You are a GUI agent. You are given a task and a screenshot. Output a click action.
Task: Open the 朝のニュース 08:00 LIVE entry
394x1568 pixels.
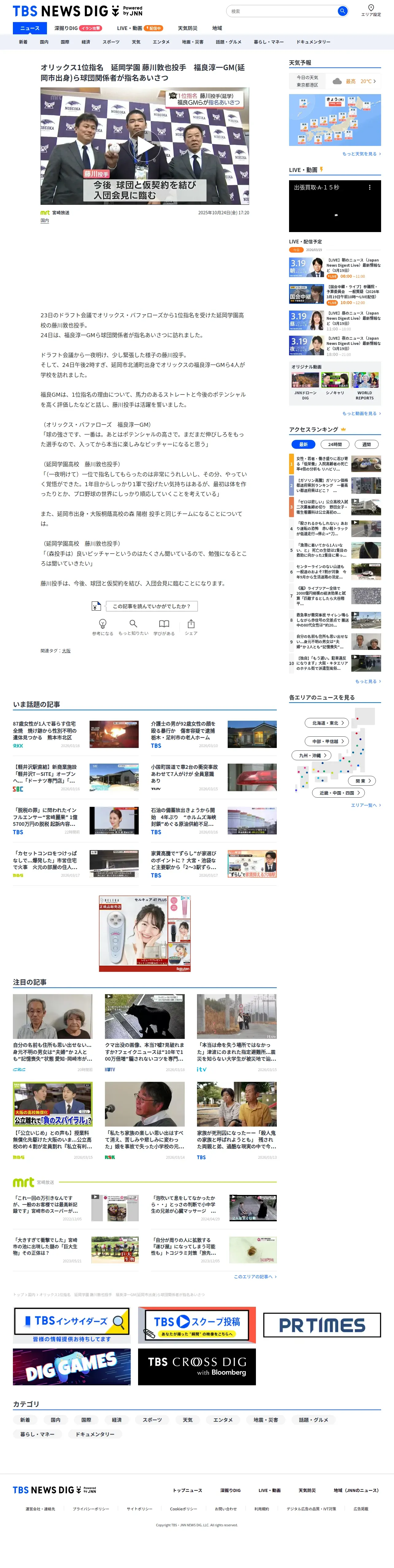point(335,268)
